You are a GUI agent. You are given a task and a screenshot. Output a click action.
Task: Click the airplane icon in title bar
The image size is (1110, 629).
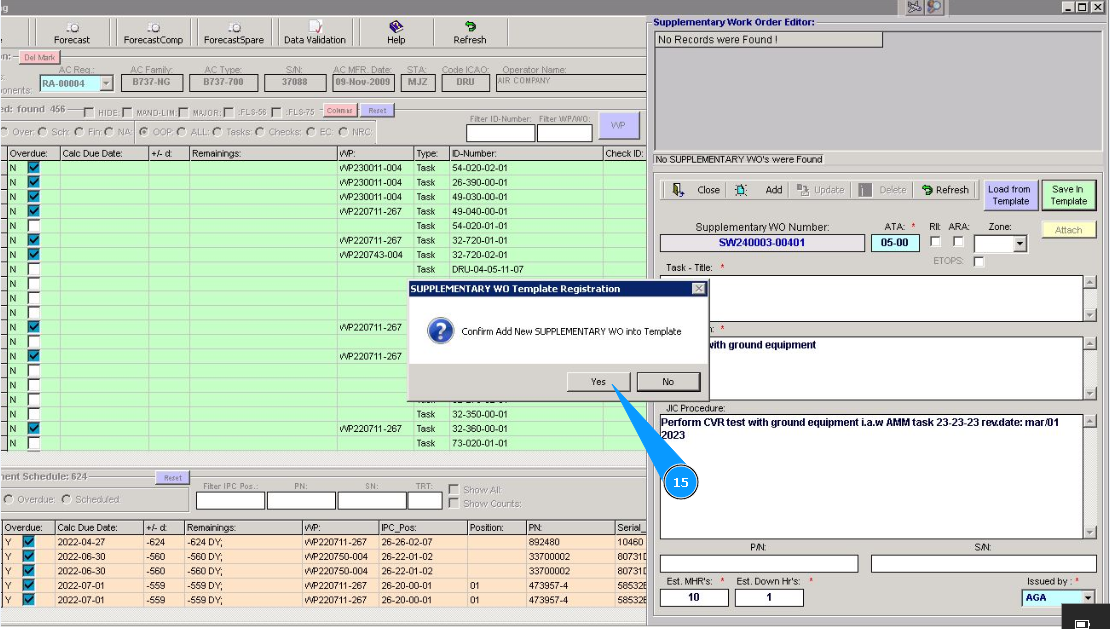pos(914,7)
